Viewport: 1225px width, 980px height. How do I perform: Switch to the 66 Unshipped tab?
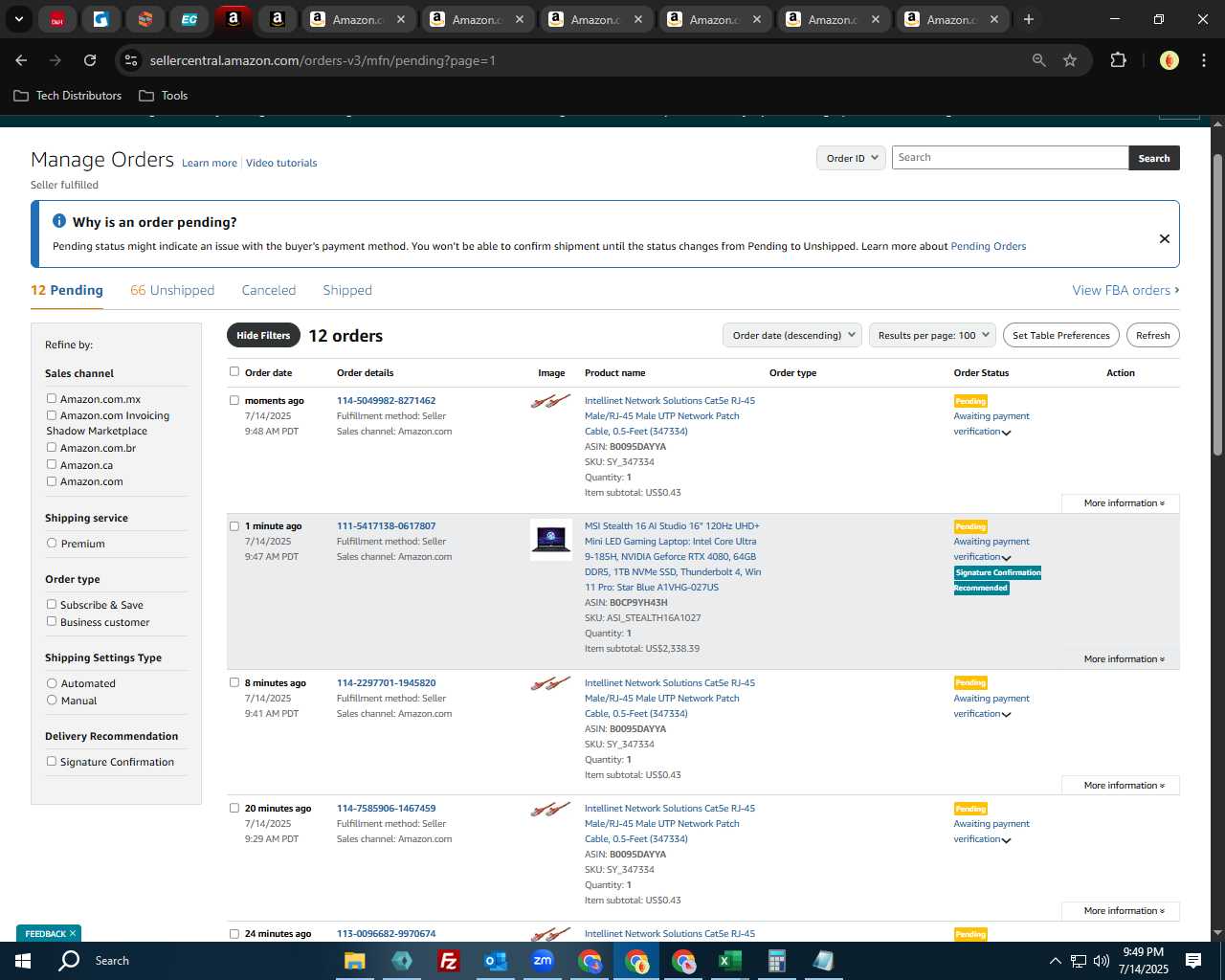click(x=172, y=290)
